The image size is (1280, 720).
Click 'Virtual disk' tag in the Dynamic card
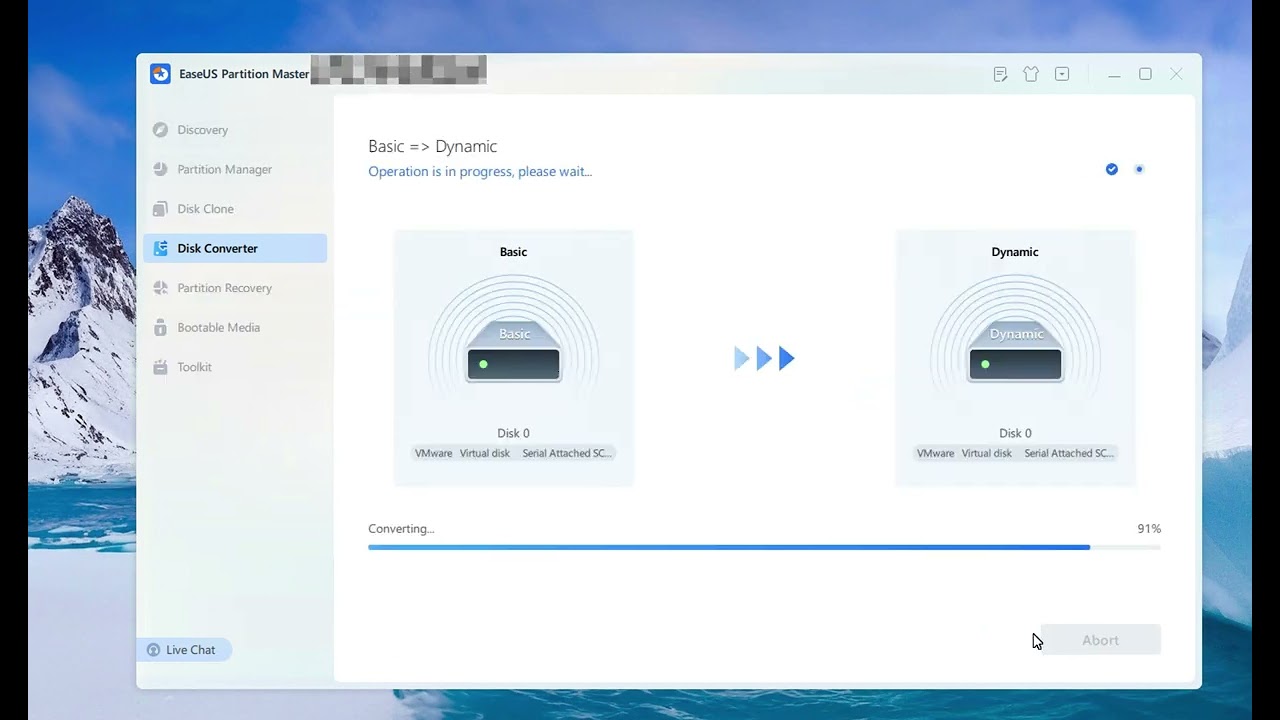(987, 453)
